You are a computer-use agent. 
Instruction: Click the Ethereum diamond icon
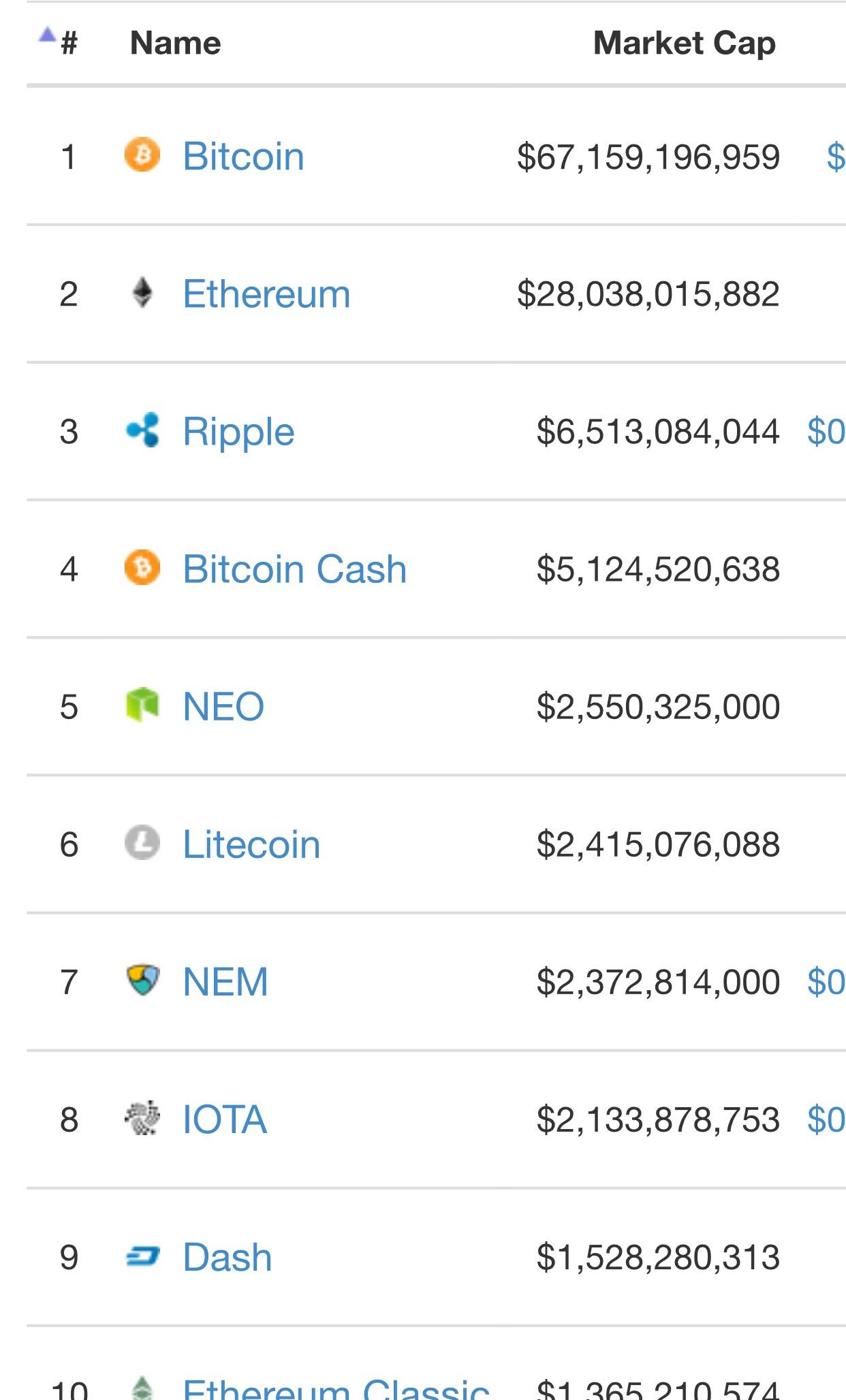[x=142, y=293]
